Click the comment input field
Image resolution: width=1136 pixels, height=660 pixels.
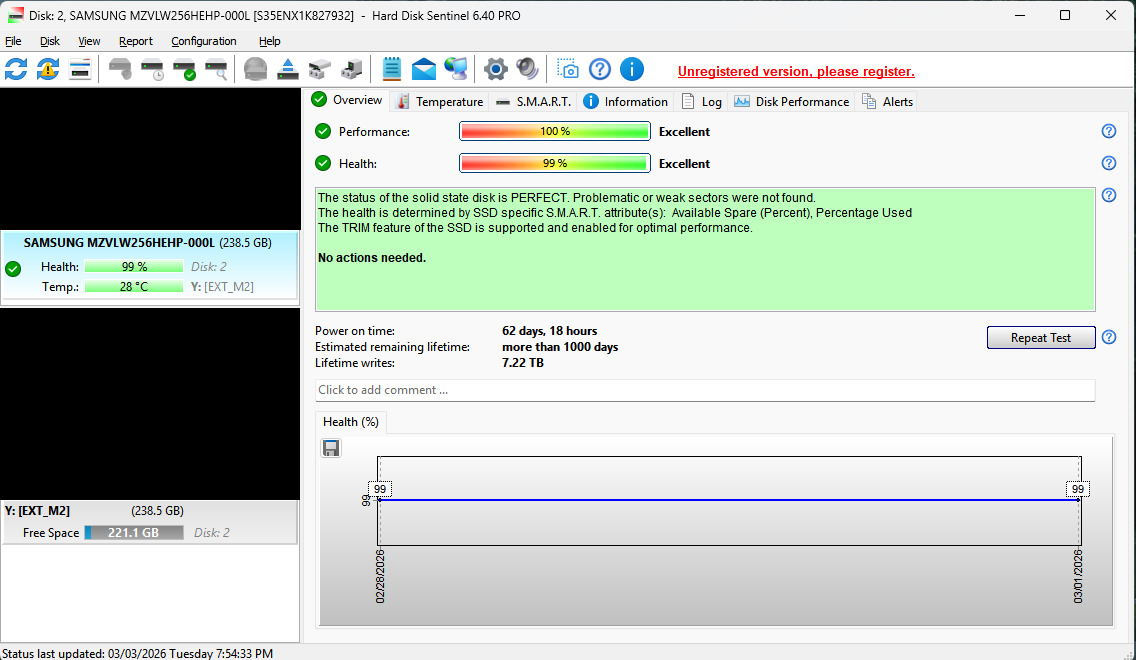(704, 390)
